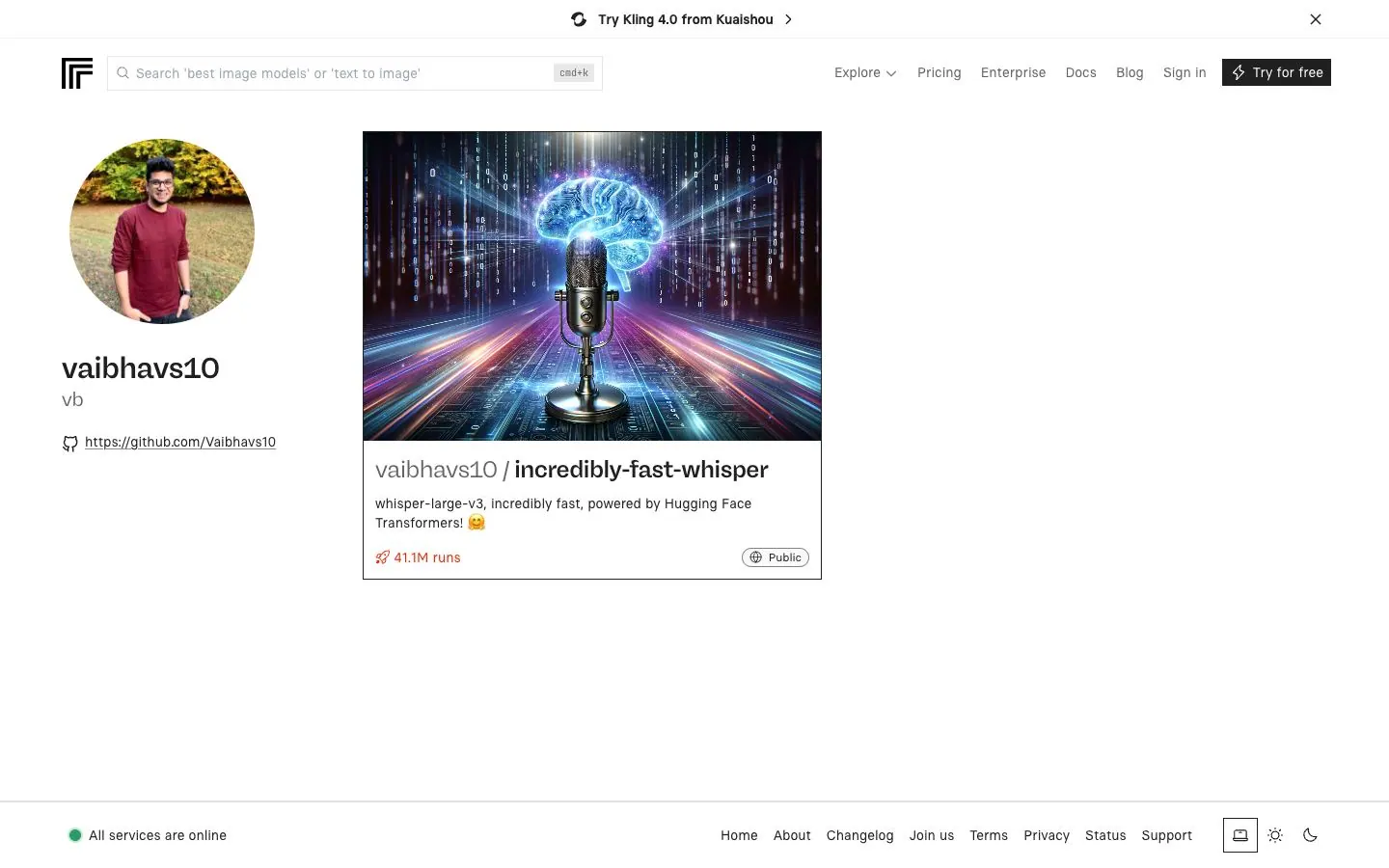Dismiss the top announcement banner

[x=1316, y=19]
